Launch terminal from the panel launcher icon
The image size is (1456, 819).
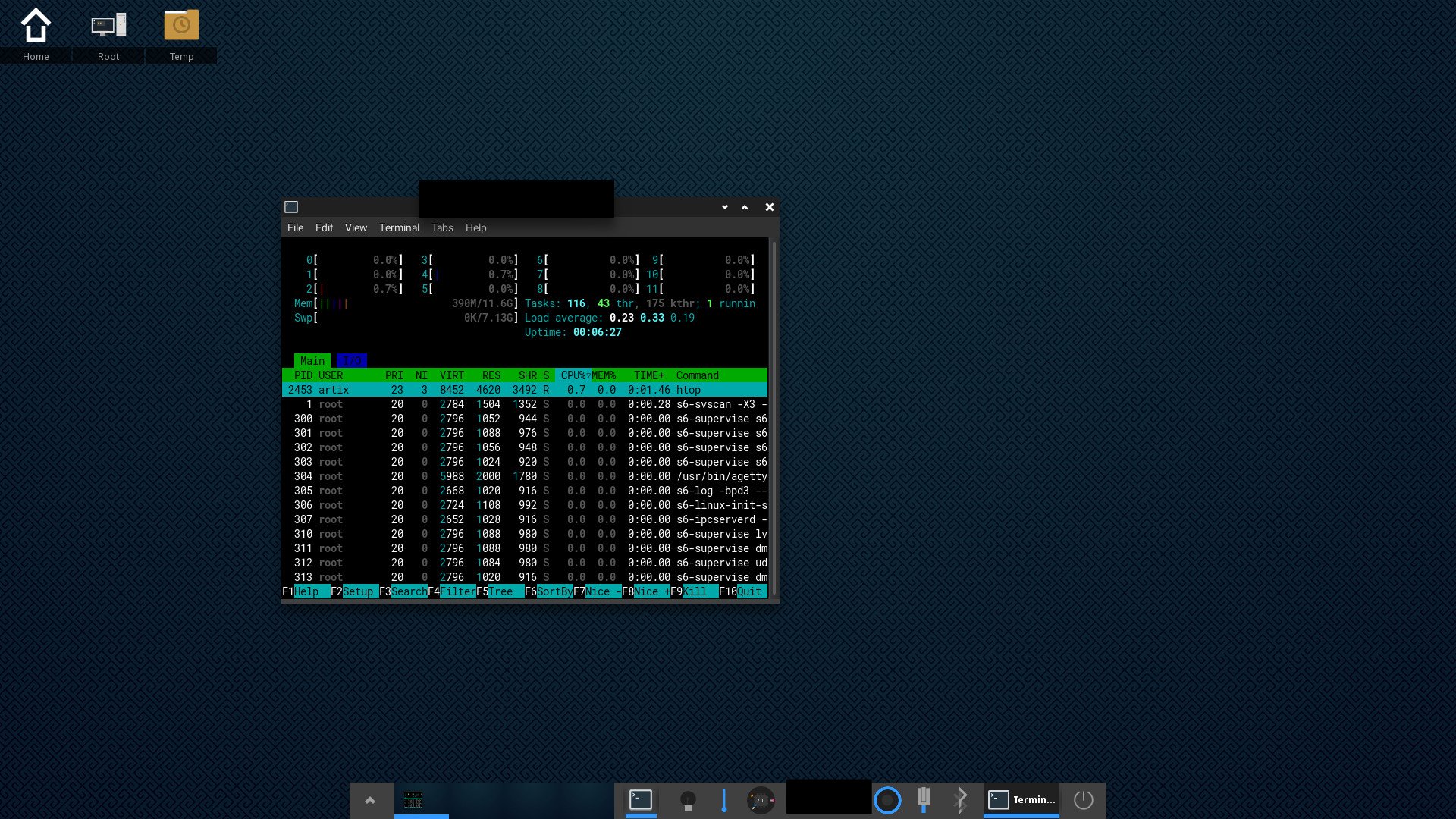click(641, 800)
